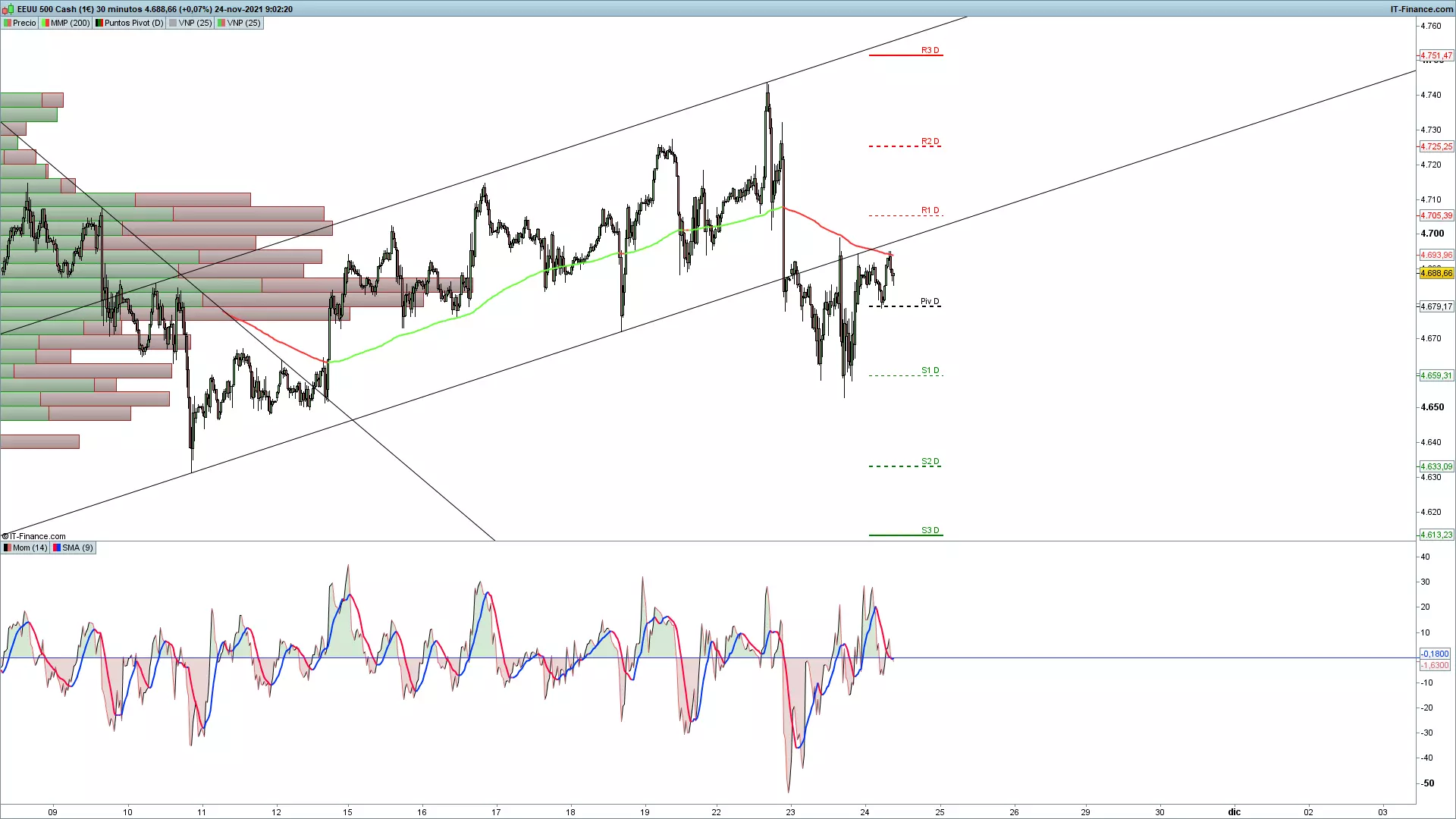Click the candlestick chart icon in title bar
This screenshot has height=819, width=1456.
[x=9, y=9]
